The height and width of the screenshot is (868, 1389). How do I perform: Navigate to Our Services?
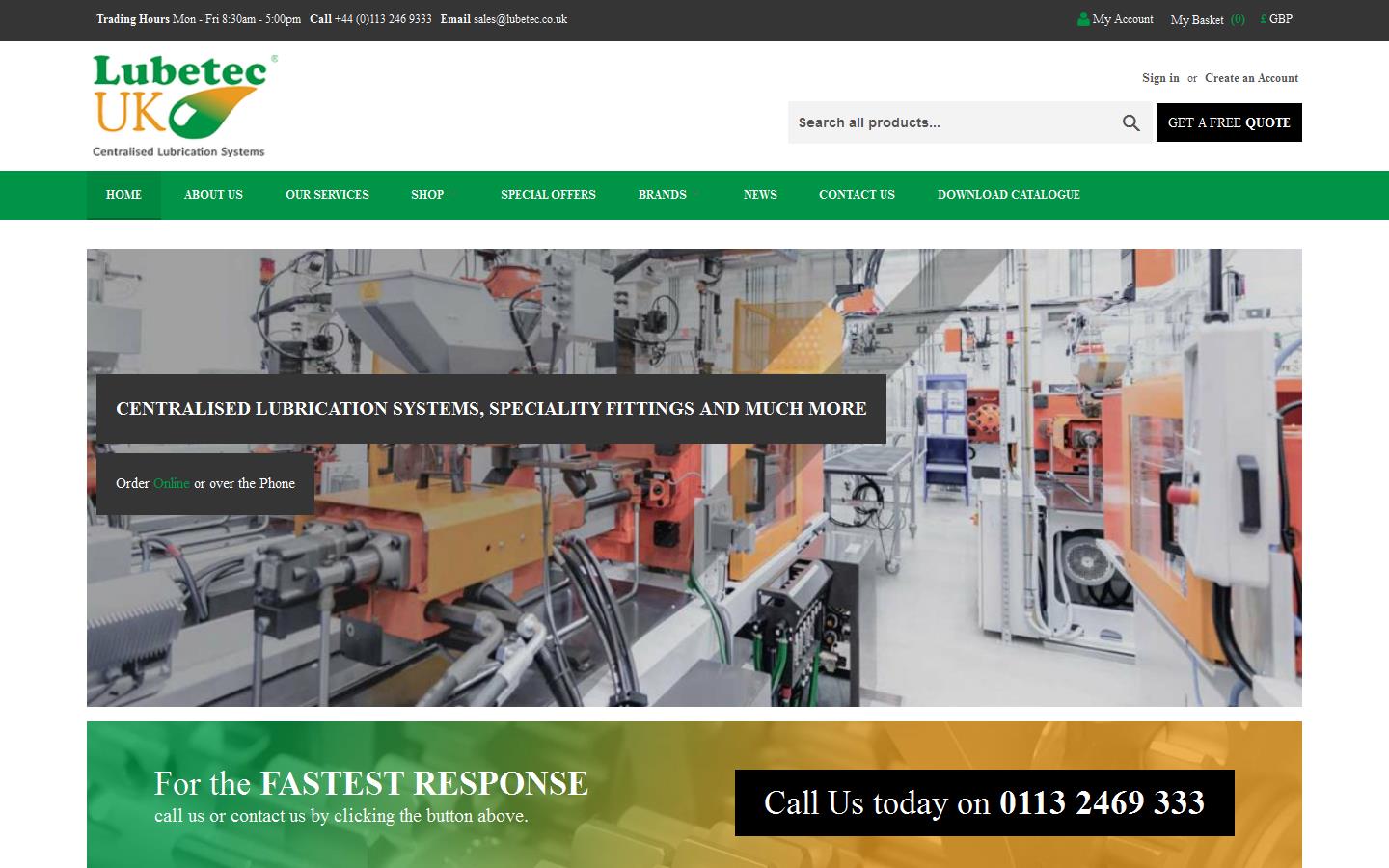click(x=327, y=195)
